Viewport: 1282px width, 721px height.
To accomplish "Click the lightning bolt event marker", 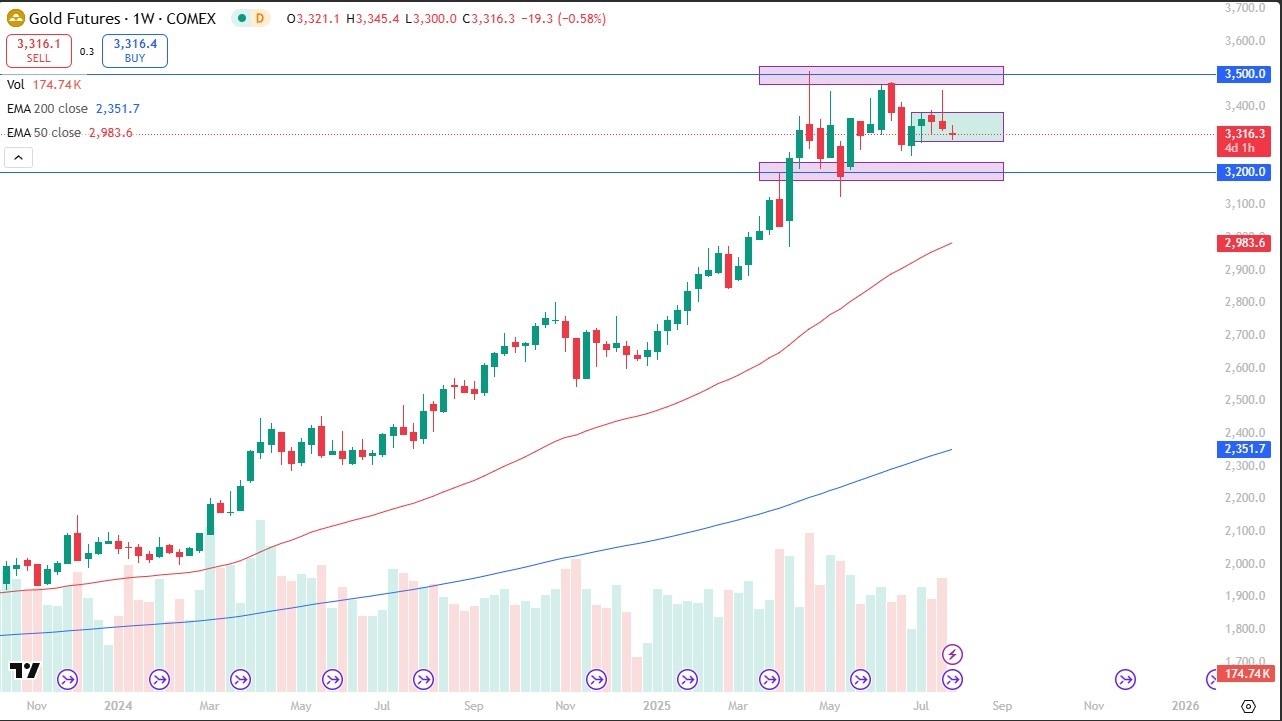I will pos(952,654).
